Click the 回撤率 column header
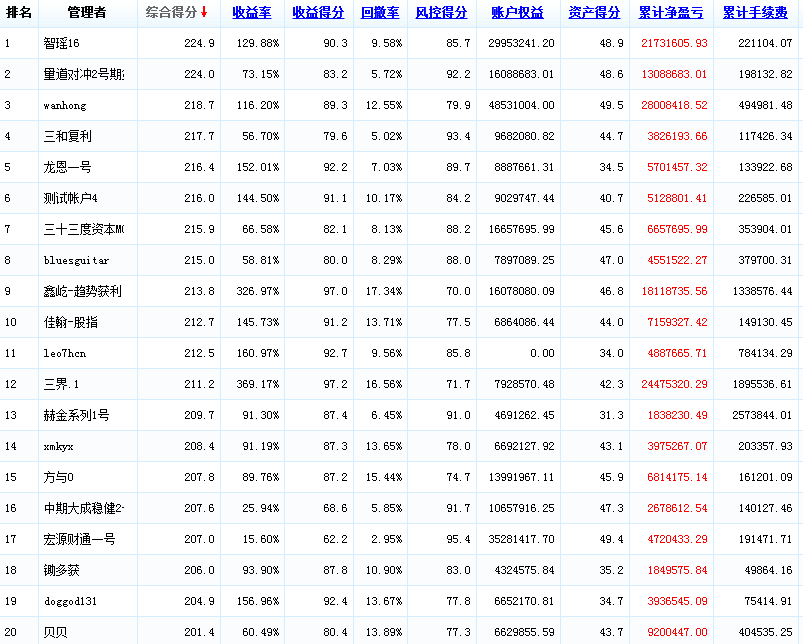Viewport: 803px width, 644px height. [380, 13]
